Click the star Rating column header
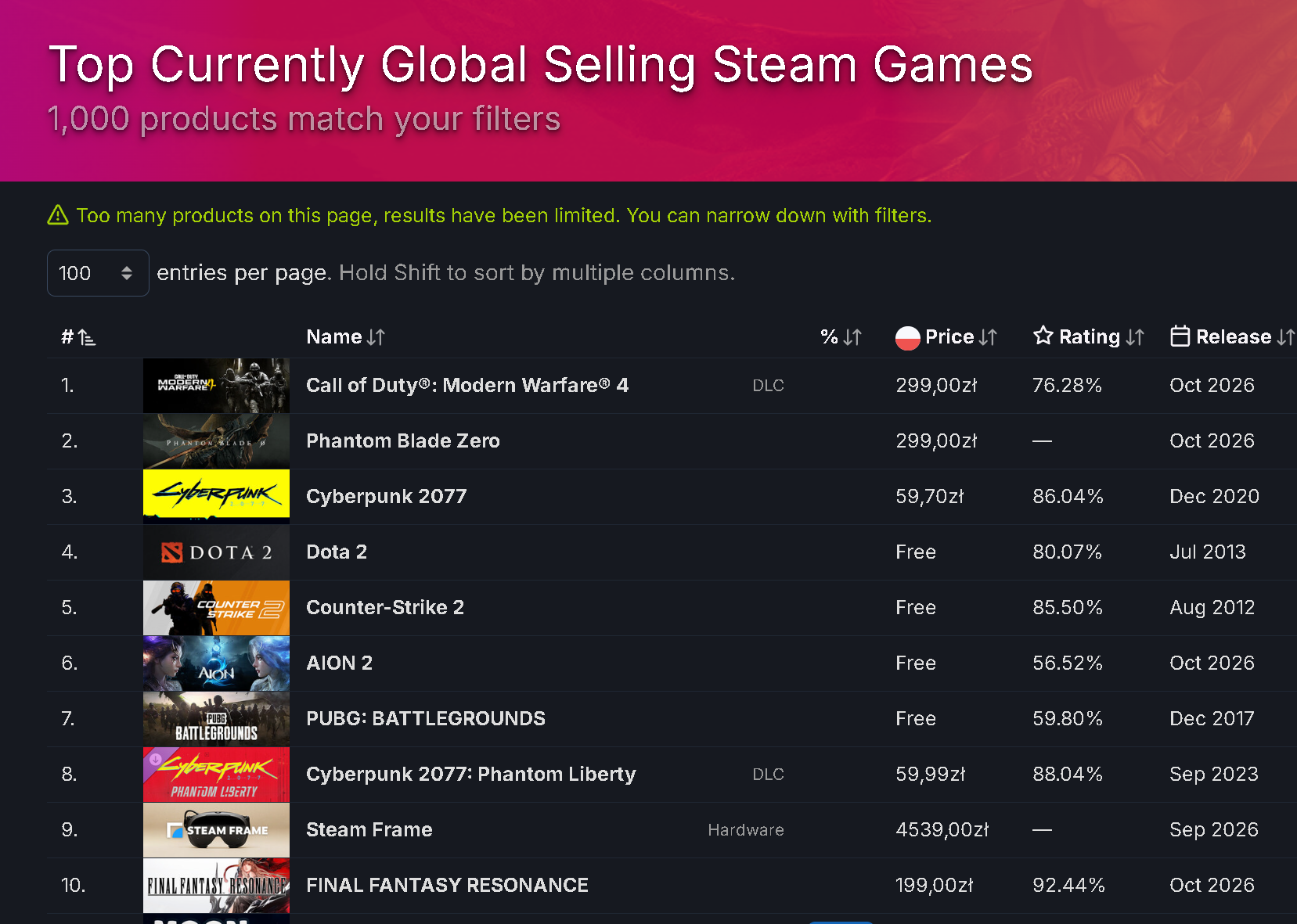This screenshot has width=1297, height=924. click(x=1089, y=336)
